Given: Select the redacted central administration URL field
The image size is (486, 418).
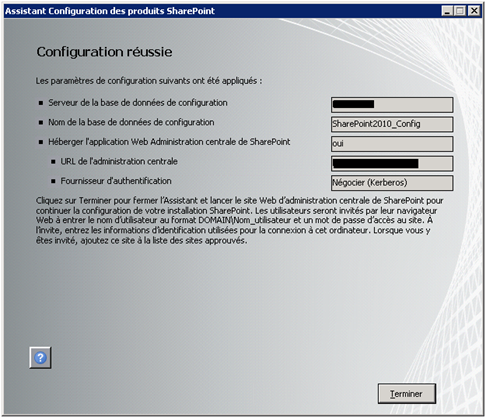Looking at the screenshot, I should point(392,163).
